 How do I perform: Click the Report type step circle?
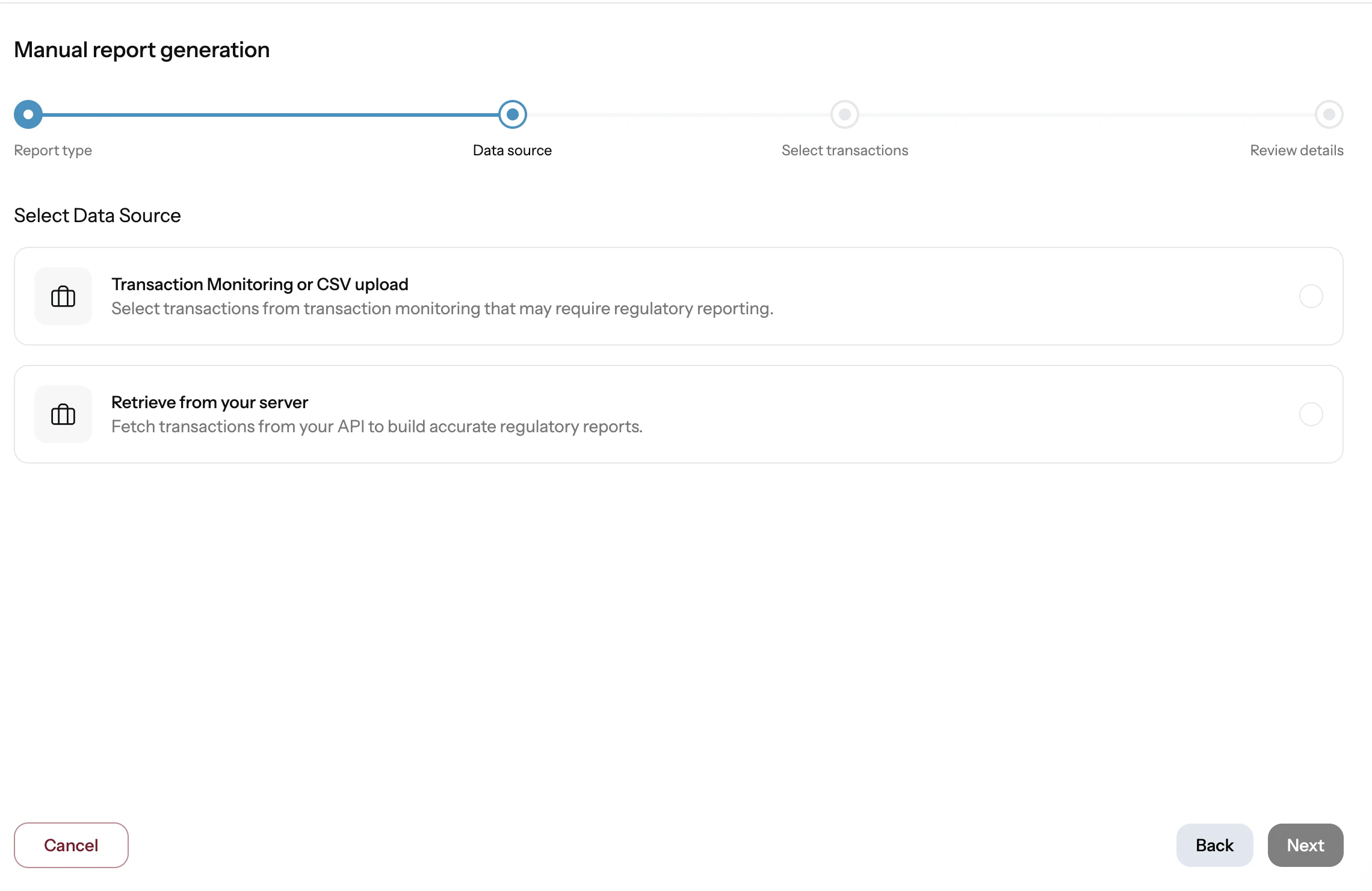(x=28, y=114)
